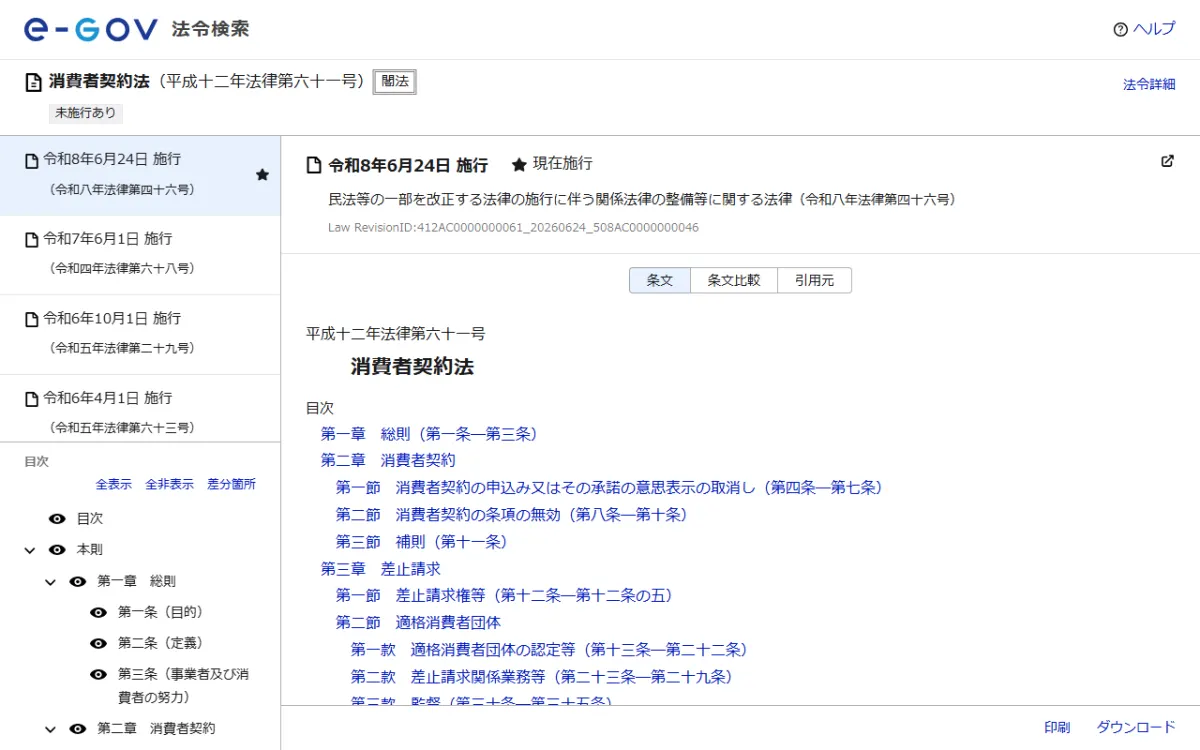Click the document icon beside 消費者契約法 title
The width and height of the screenshot is (1200, 750).
tap(34, 82)
